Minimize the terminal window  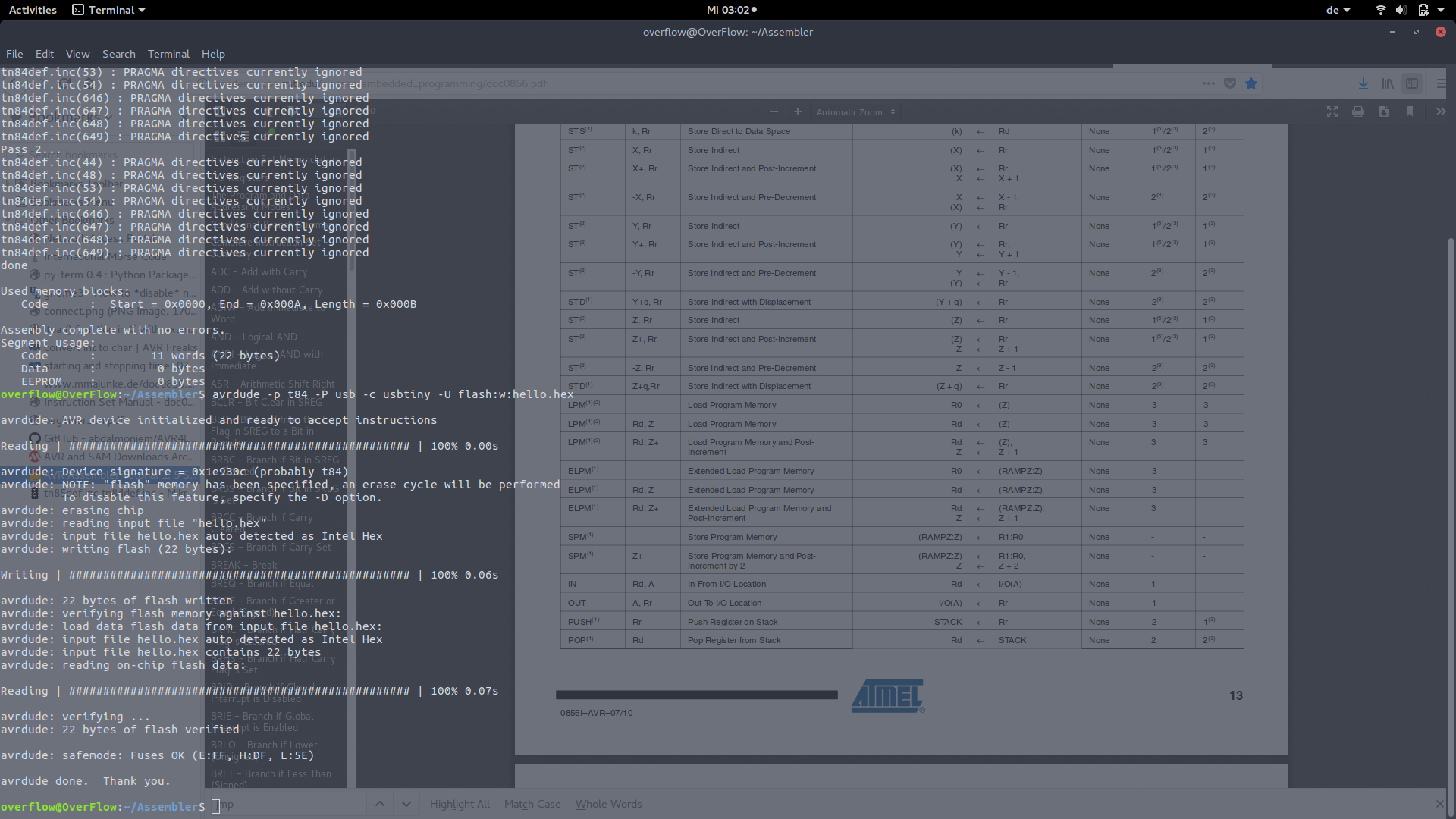click(1392, 32)
